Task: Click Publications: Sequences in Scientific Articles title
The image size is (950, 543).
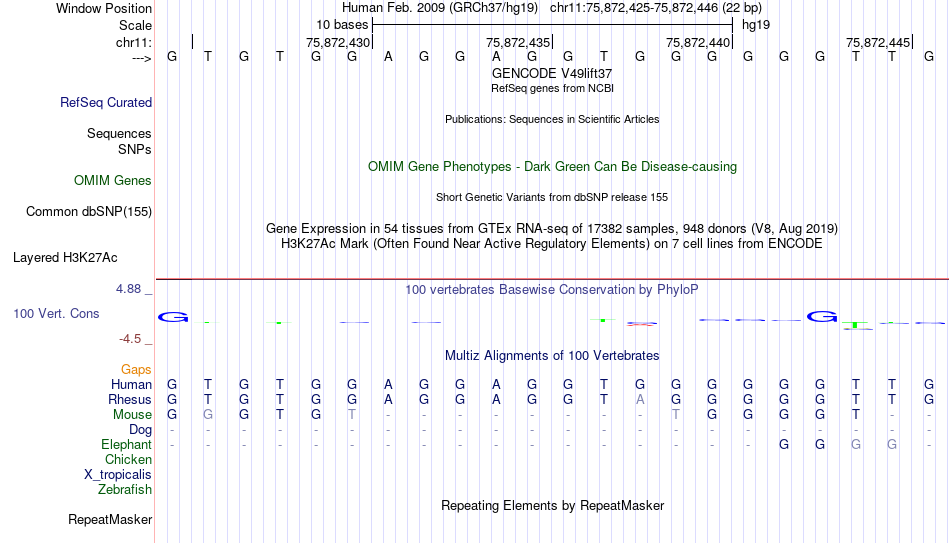Action: pos(552,119)
